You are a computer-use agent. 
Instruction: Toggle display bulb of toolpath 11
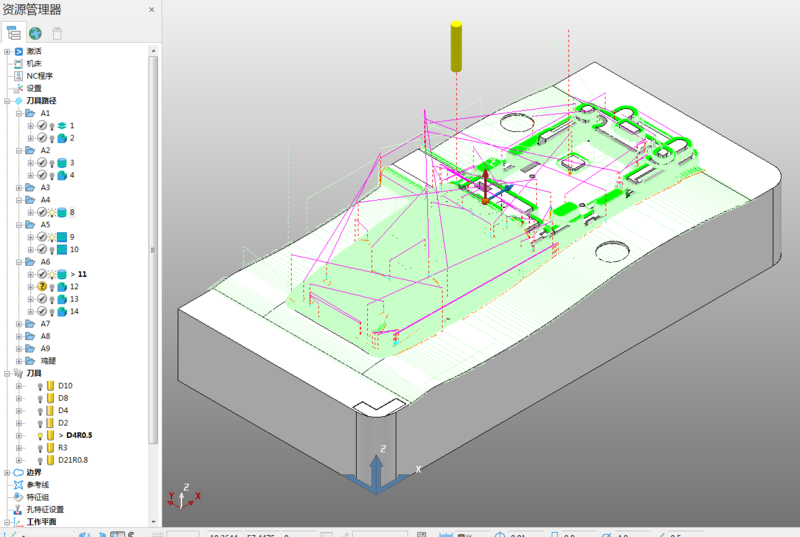tap(52, 273)
